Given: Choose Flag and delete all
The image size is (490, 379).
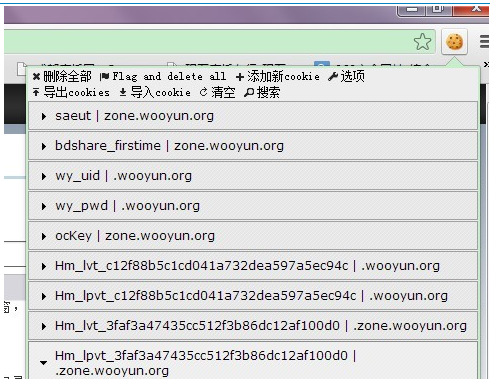Looking at the screenshot, I should click(x=169, y=77).
